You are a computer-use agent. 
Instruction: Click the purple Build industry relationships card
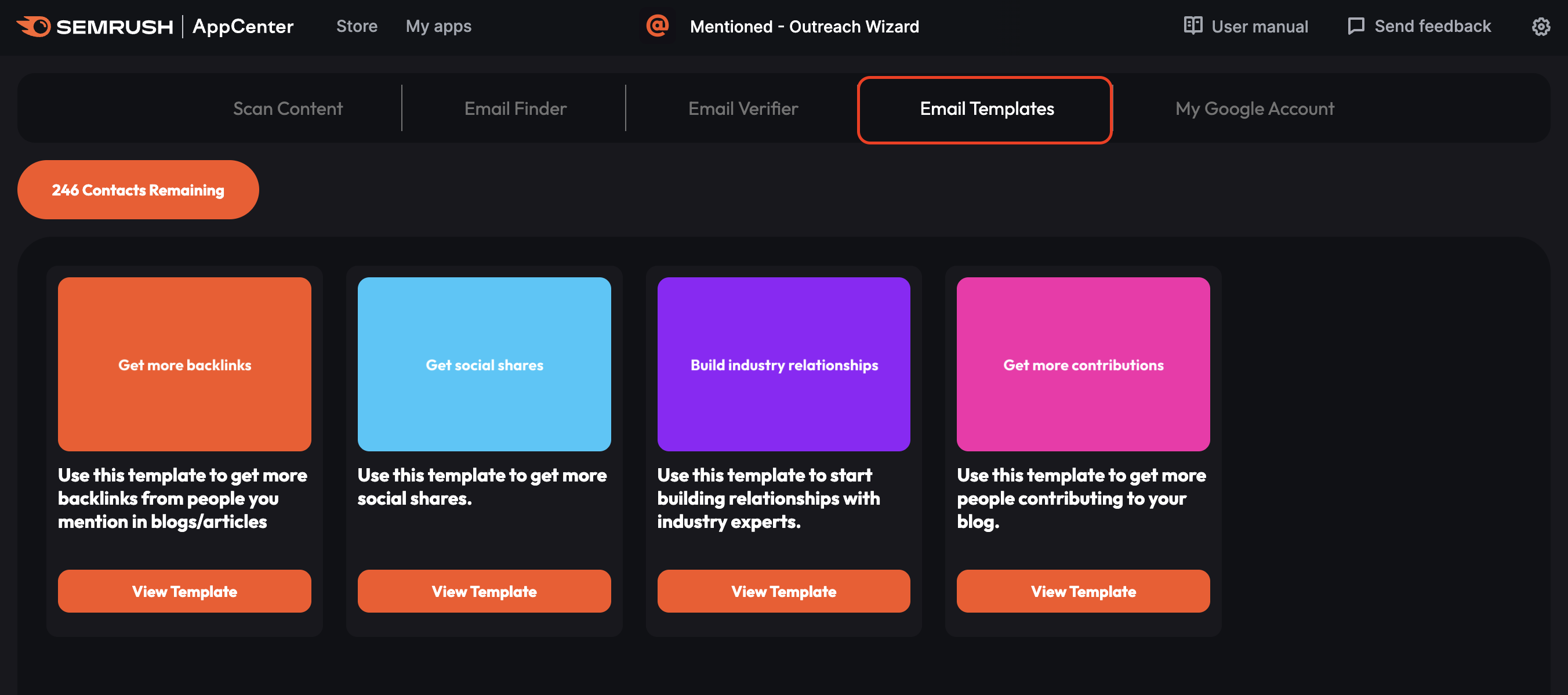coord(783,364)
